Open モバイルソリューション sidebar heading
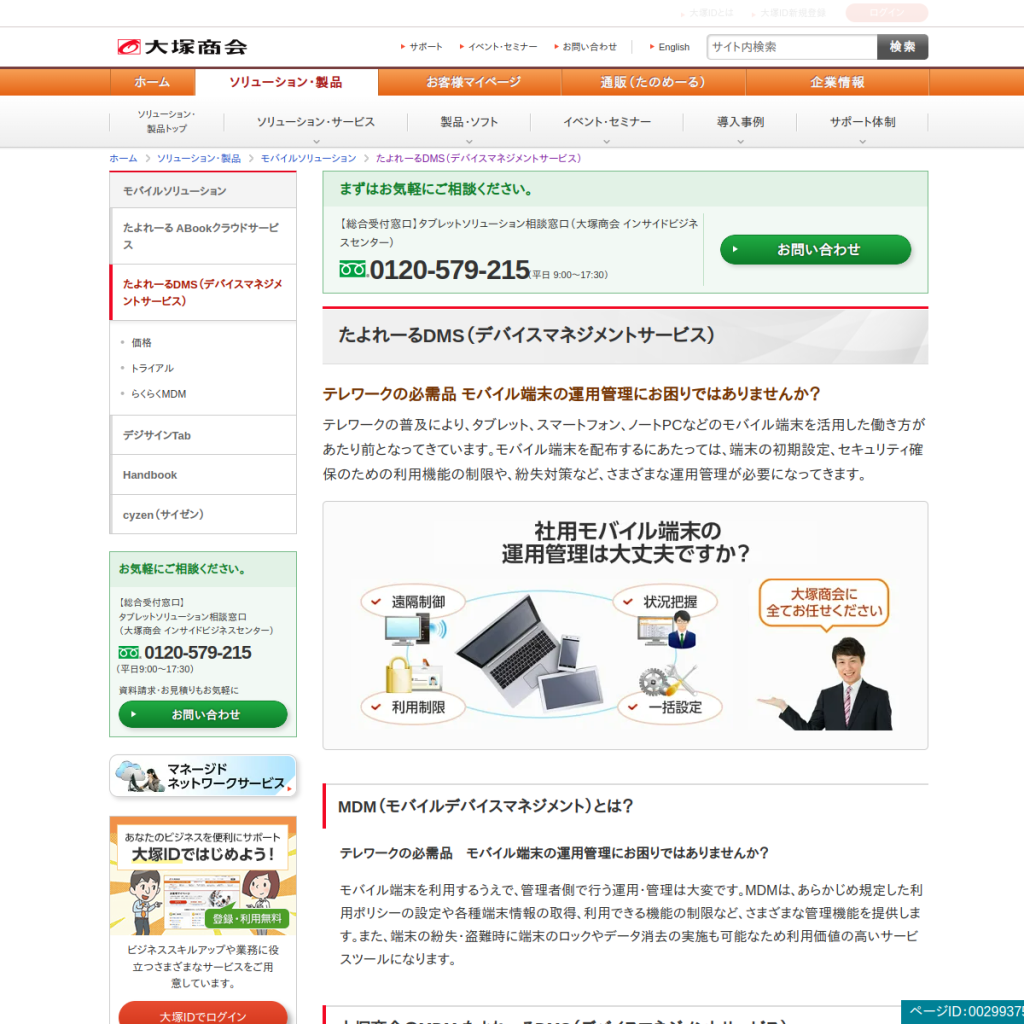This screenshot has width=1024, height=1024. [203, 191]
